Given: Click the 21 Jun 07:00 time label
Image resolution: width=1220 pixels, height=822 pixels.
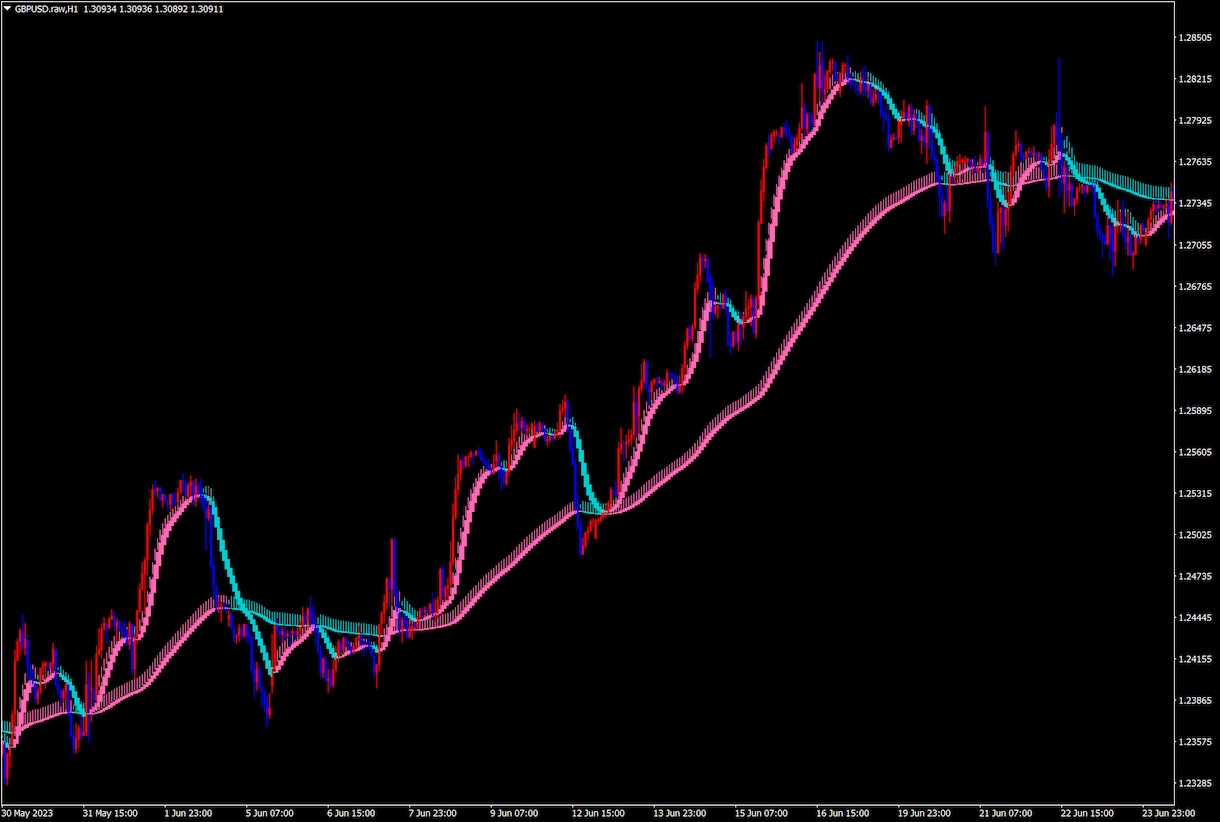Looking at the screenshot, I should [x=1005, y=813].
